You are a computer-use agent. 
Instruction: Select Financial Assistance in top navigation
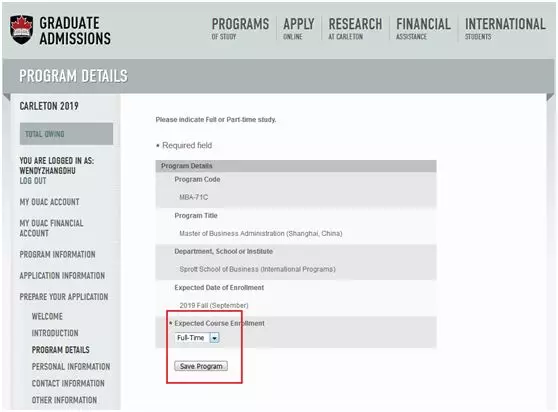423,28
